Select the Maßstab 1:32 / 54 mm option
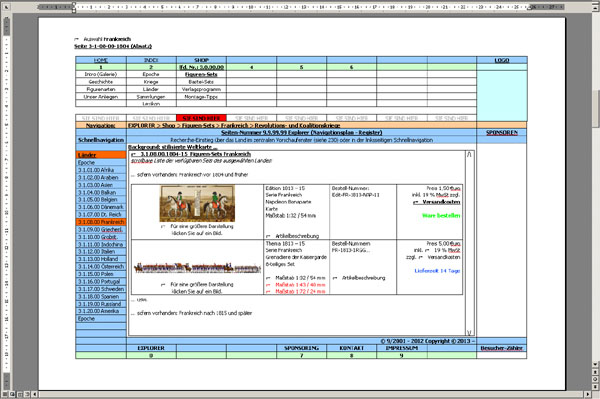 point(300,278)
